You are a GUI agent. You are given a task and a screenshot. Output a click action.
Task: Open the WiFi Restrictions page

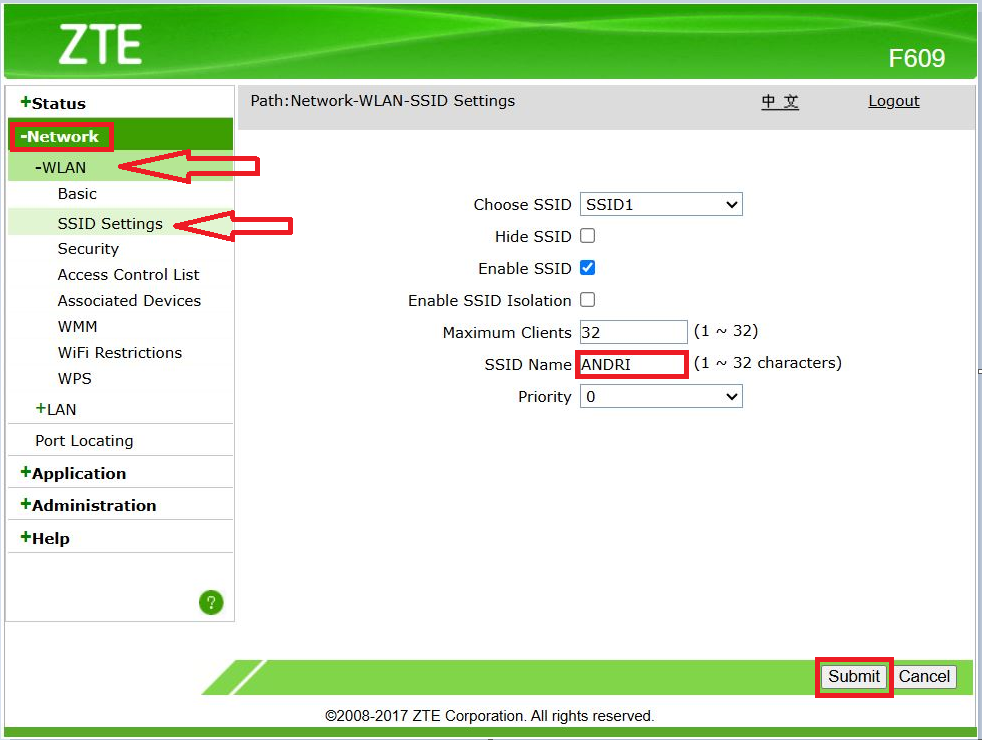(x=119, y=352)
